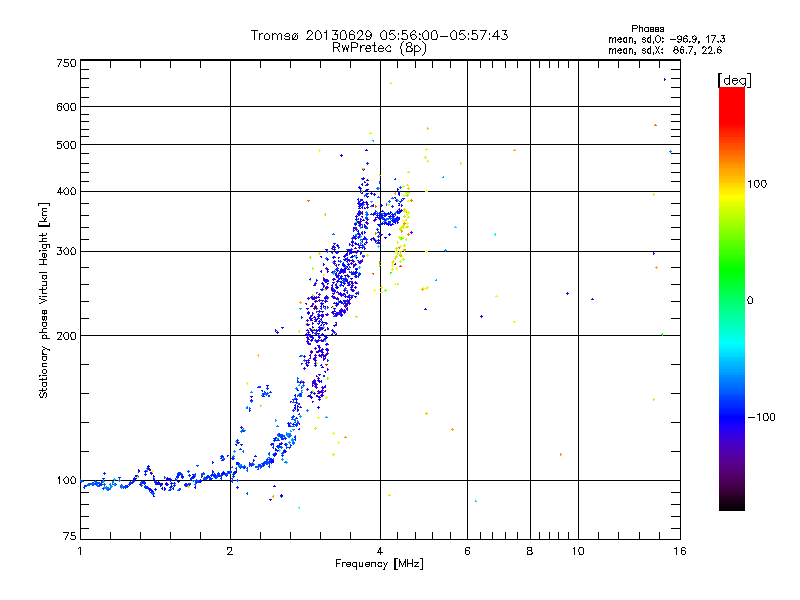Viewport: 800px width, 600px height.
Task: Click the y-axis tick '400'
Action: (x=66, y=192)
